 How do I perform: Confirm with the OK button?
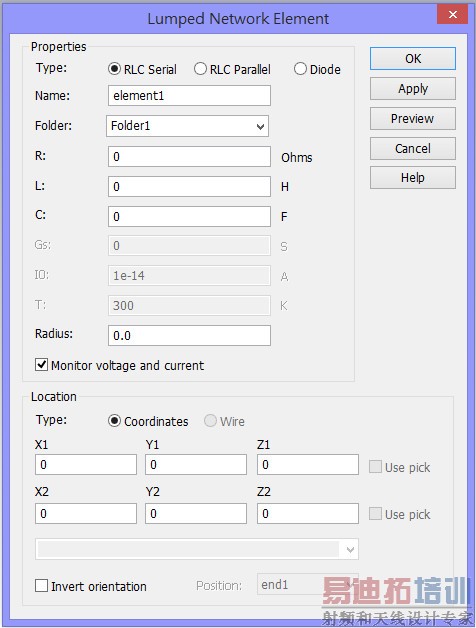coord(413,58)
